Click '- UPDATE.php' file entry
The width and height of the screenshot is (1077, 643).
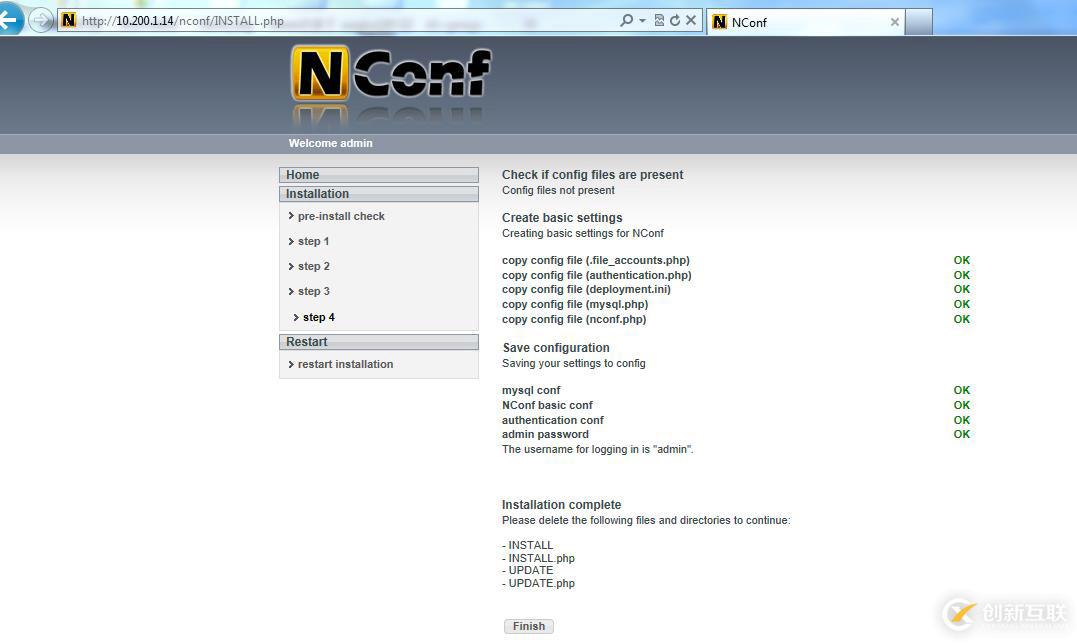click(538, 583)
